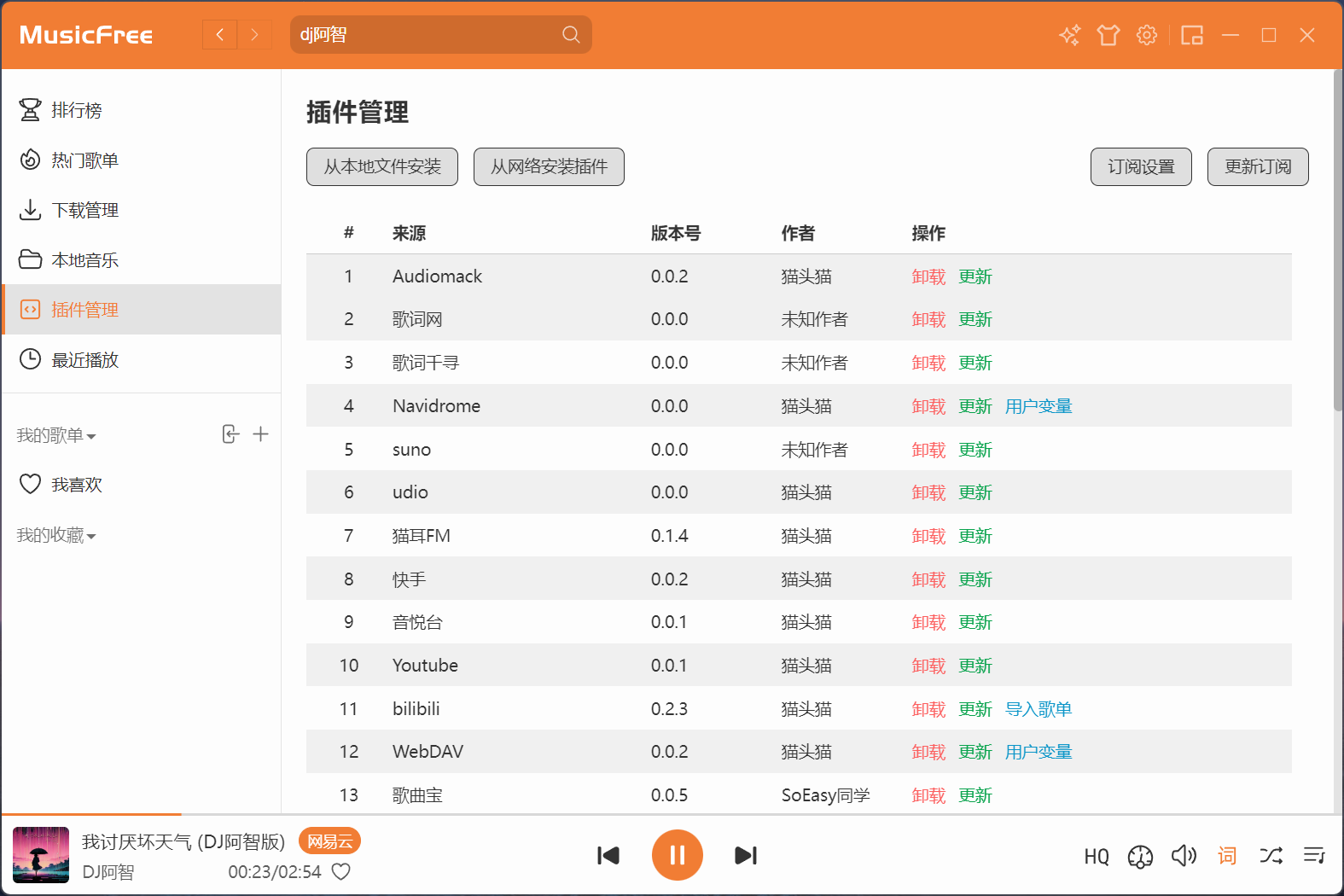Image resolution: width=1344 pixels, height=896 pixels.
Task: Update the 快手 plugin
Action: pyautogui.click(x=975, y=579)
